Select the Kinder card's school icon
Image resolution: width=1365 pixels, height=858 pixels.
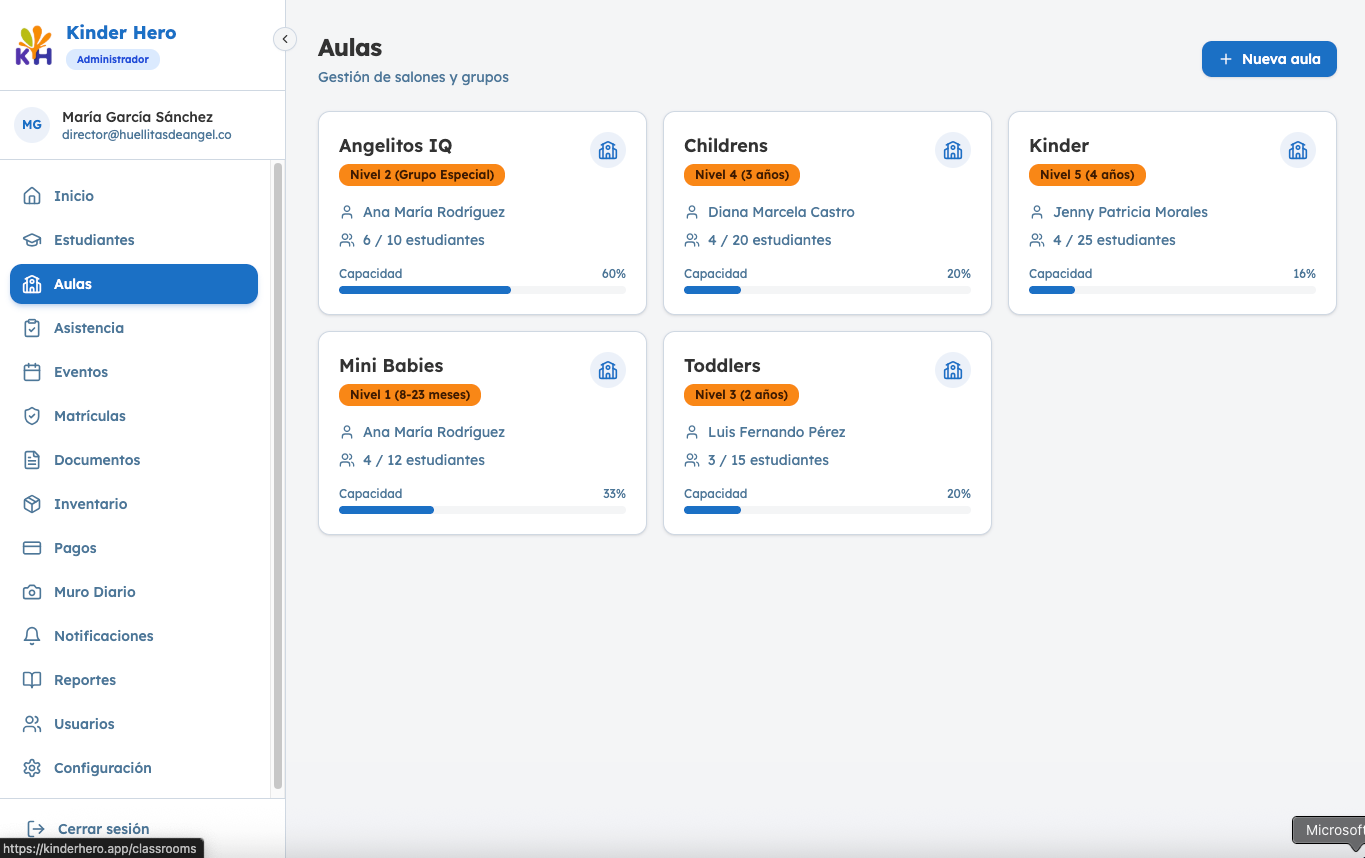click(x=1298, y=151)
